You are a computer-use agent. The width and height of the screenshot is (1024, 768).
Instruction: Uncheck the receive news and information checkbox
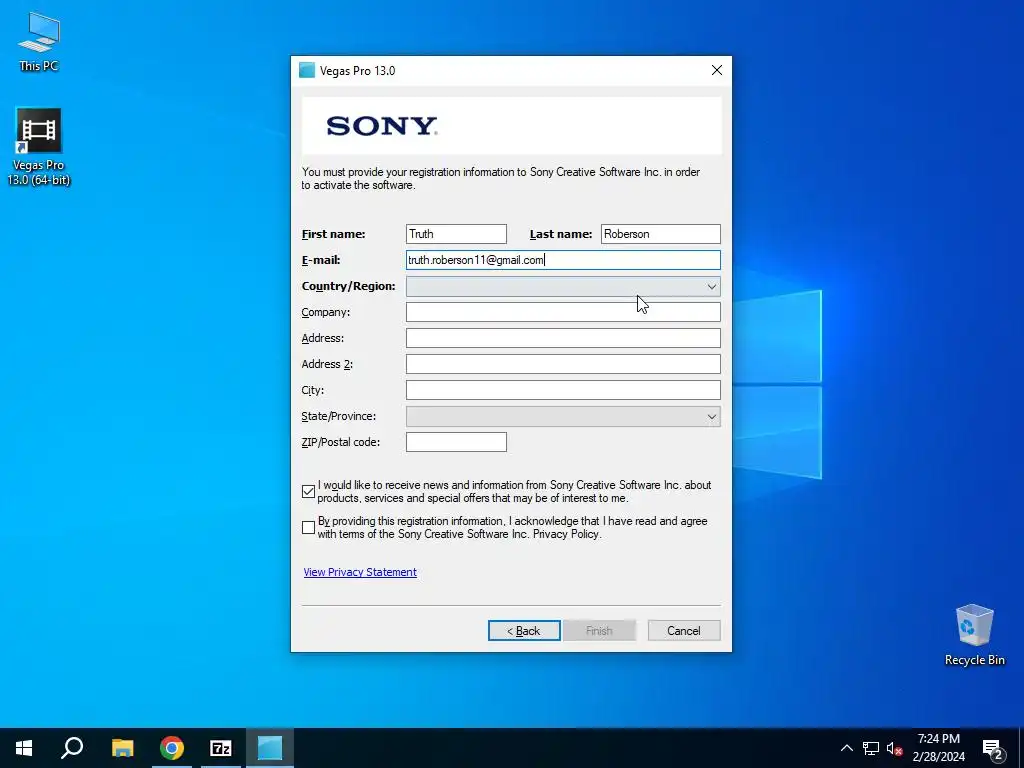(308, 492)
